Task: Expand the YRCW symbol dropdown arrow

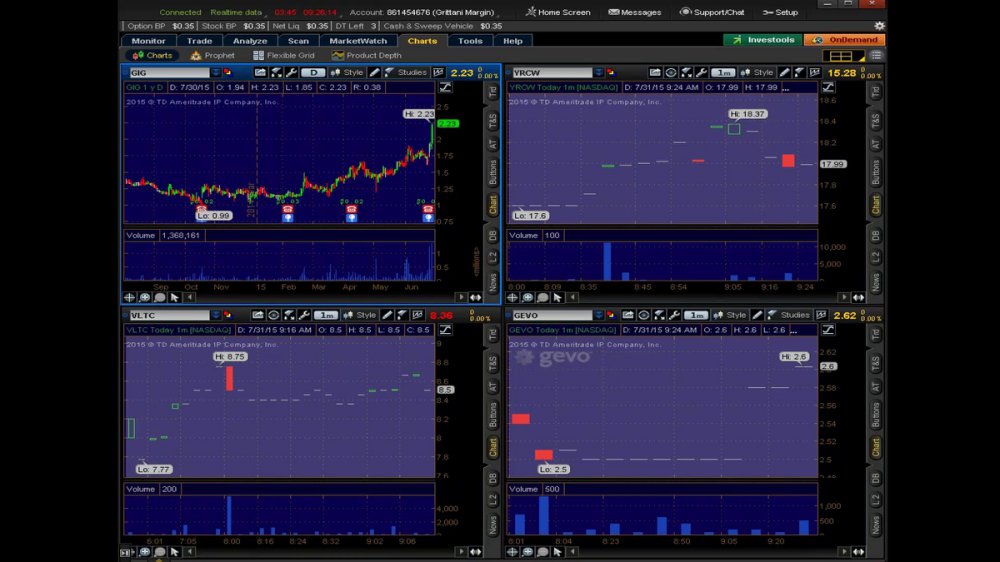Action: (x=598, y=73)
